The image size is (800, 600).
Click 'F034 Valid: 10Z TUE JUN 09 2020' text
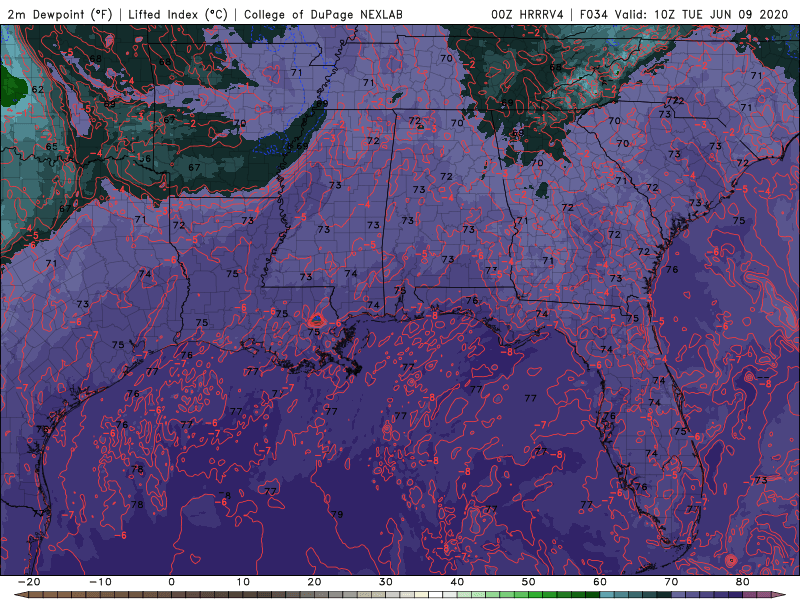684,14
